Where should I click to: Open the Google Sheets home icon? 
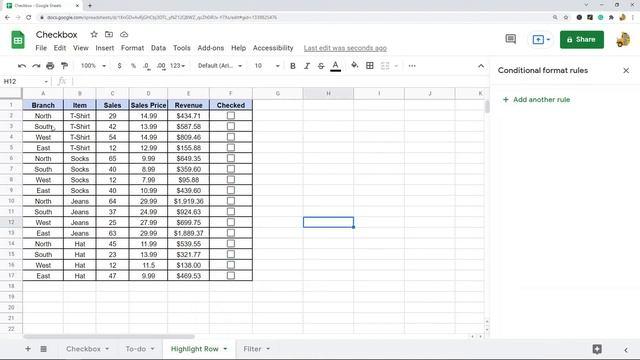click(18, 40)
